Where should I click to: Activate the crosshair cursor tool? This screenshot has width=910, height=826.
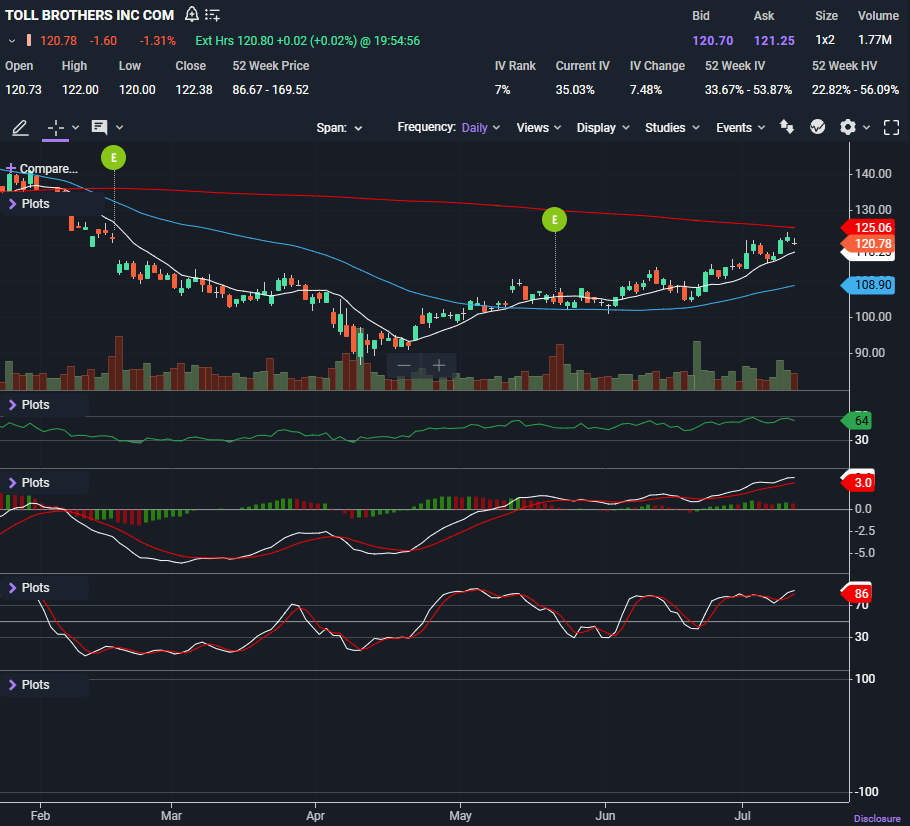click(56, 128)
